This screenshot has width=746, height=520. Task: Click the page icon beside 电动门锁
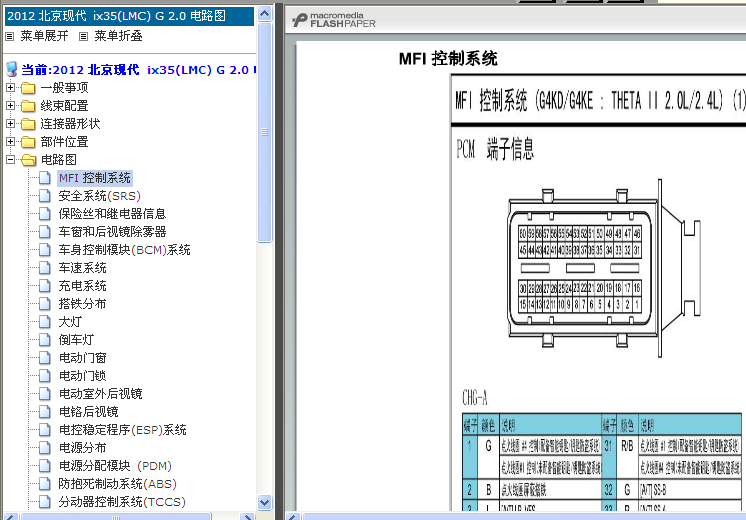click(45, 376)
